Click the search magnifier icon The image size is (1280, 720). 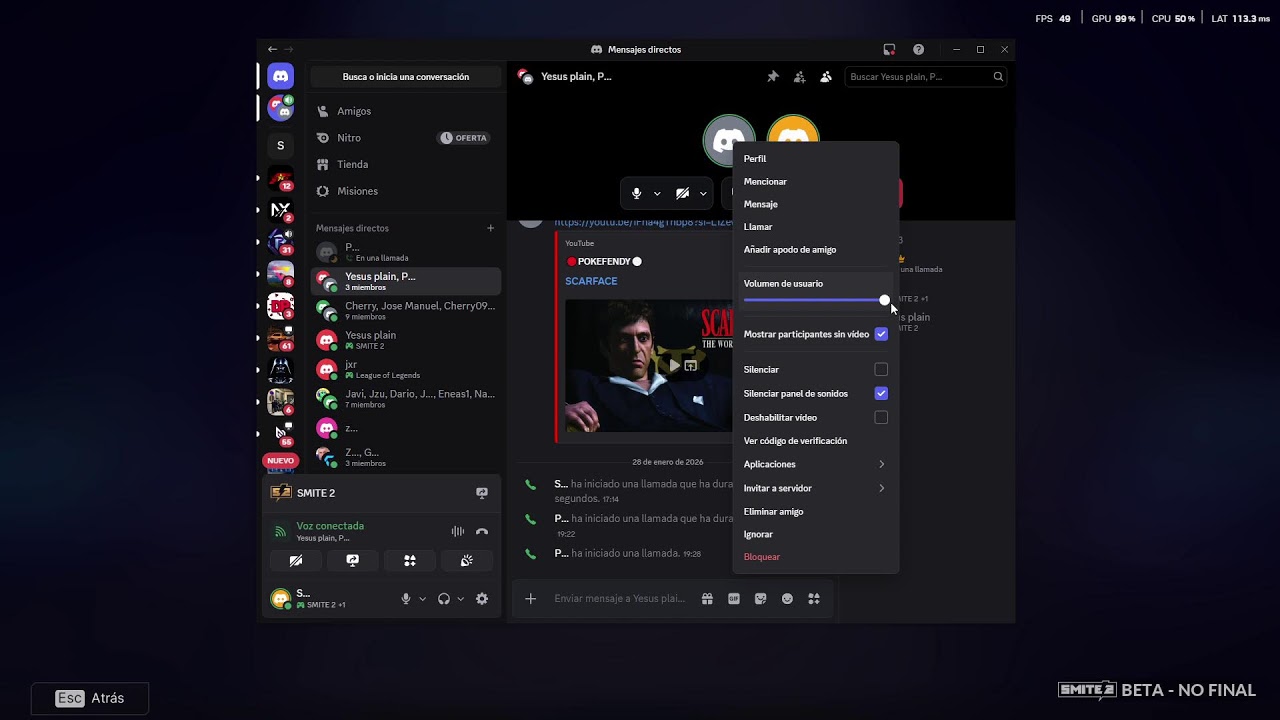[998, 77]
